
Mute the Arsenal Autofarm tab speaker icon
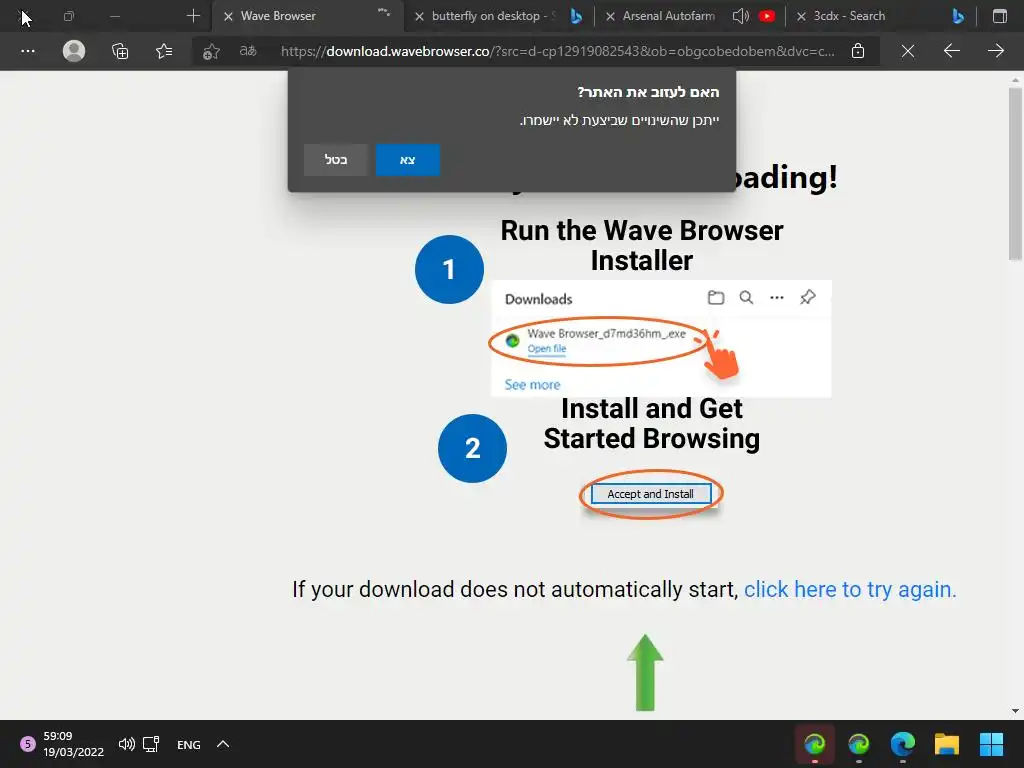coord(740,16)
